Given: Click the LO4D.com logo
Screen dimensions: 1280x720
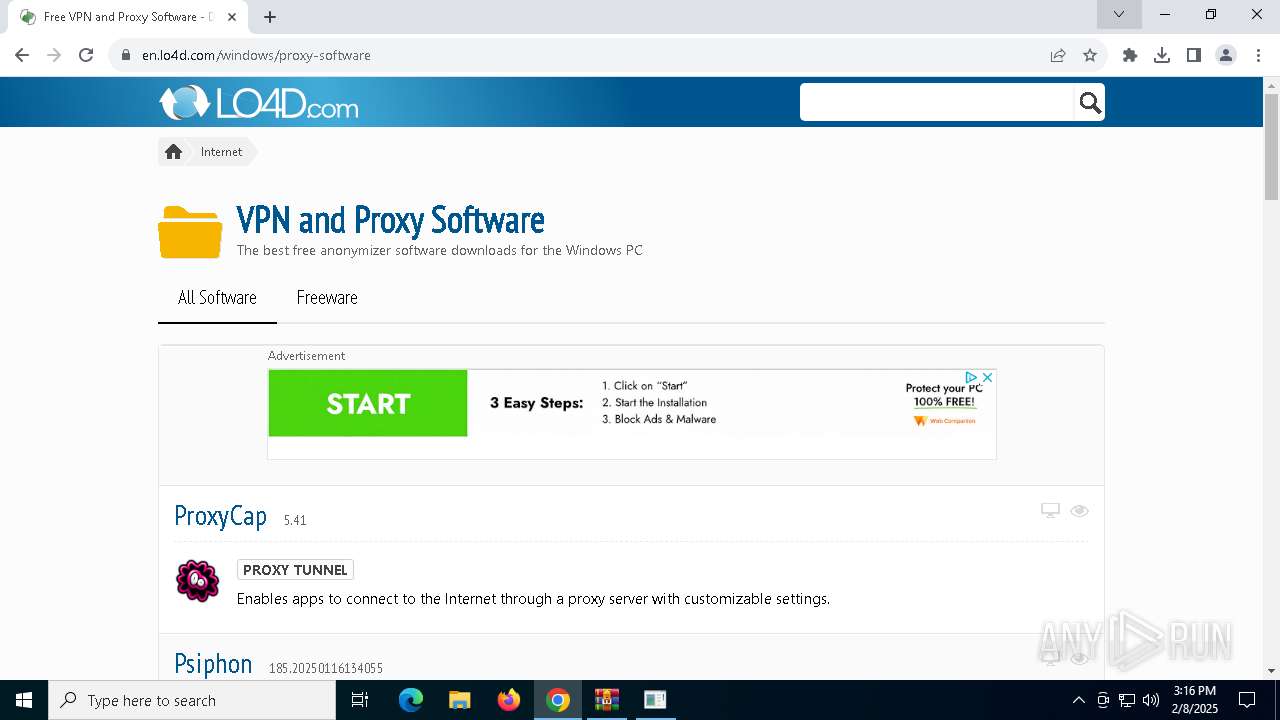Looking at the screenshot, I should click(x=259, y=102).
